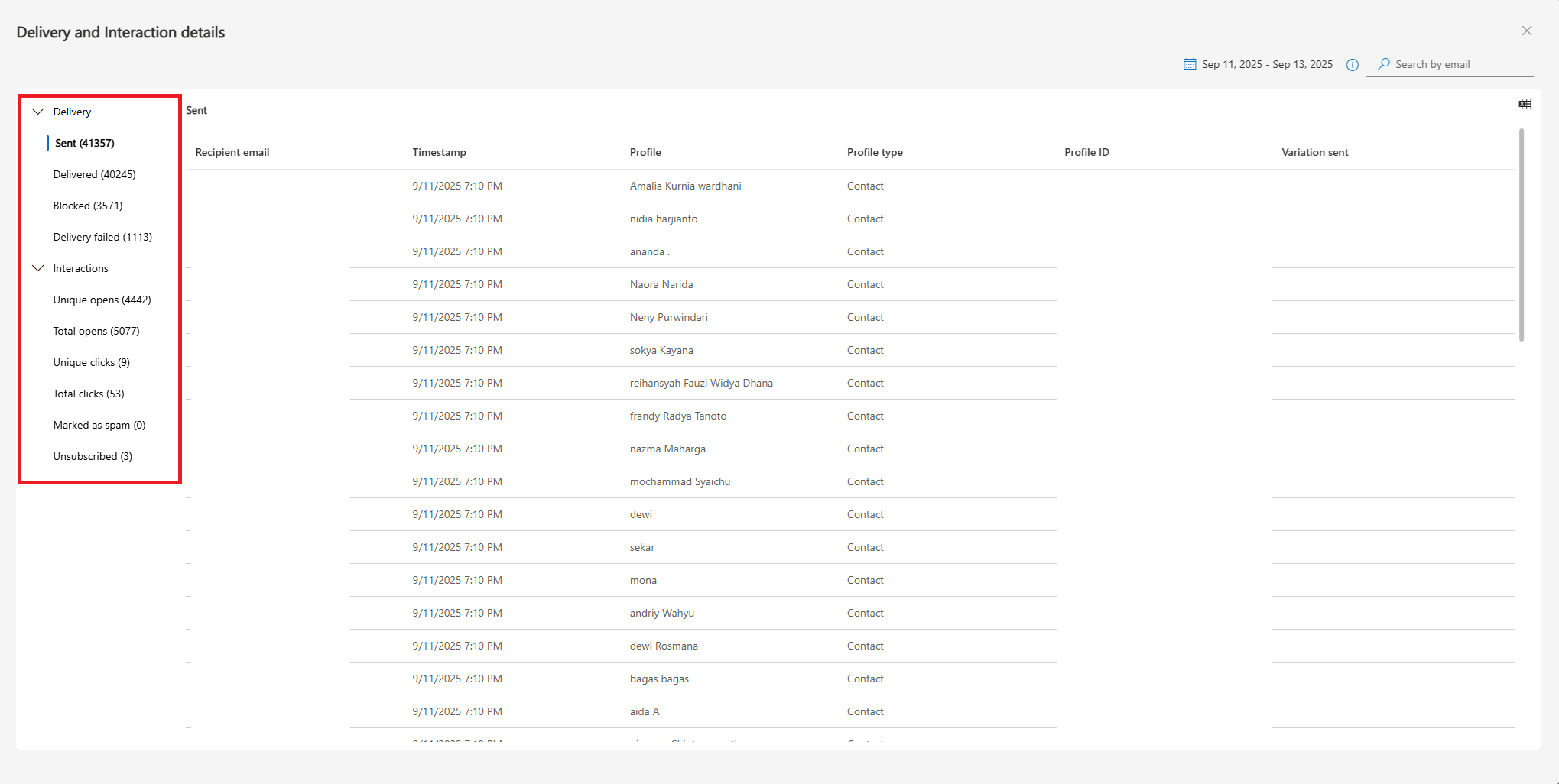Click the timestamp in aida A row
Viewport: 1559px width, 784px height.
(x=457, y=711)
